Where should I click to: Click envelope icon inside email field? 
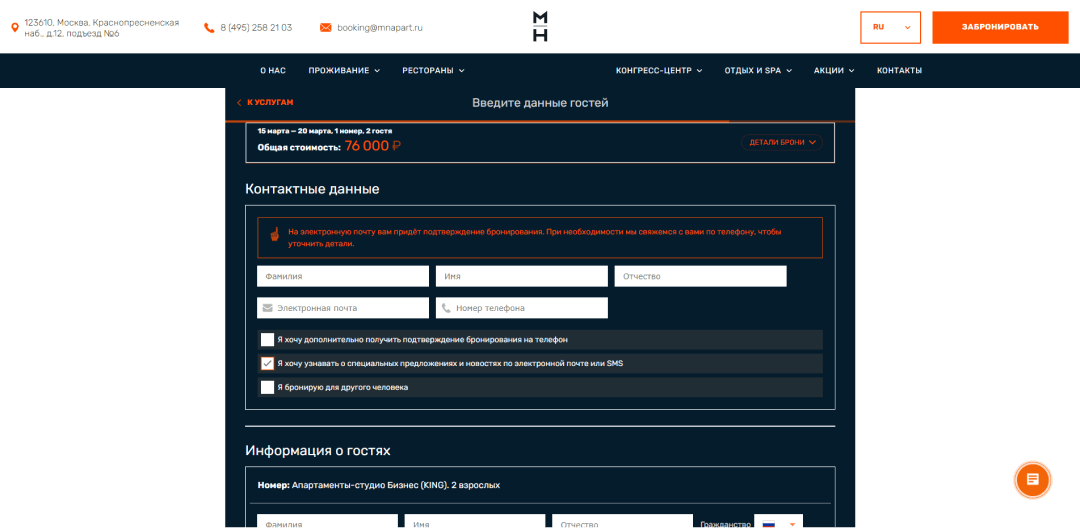[267, 308]
